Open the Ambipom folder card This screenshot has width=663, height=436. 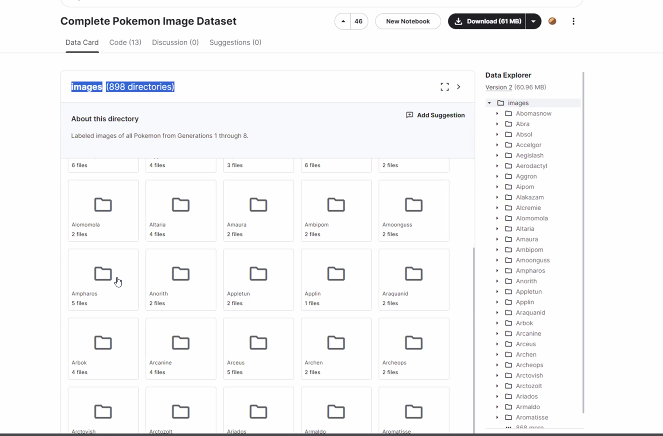coord(336,211)
